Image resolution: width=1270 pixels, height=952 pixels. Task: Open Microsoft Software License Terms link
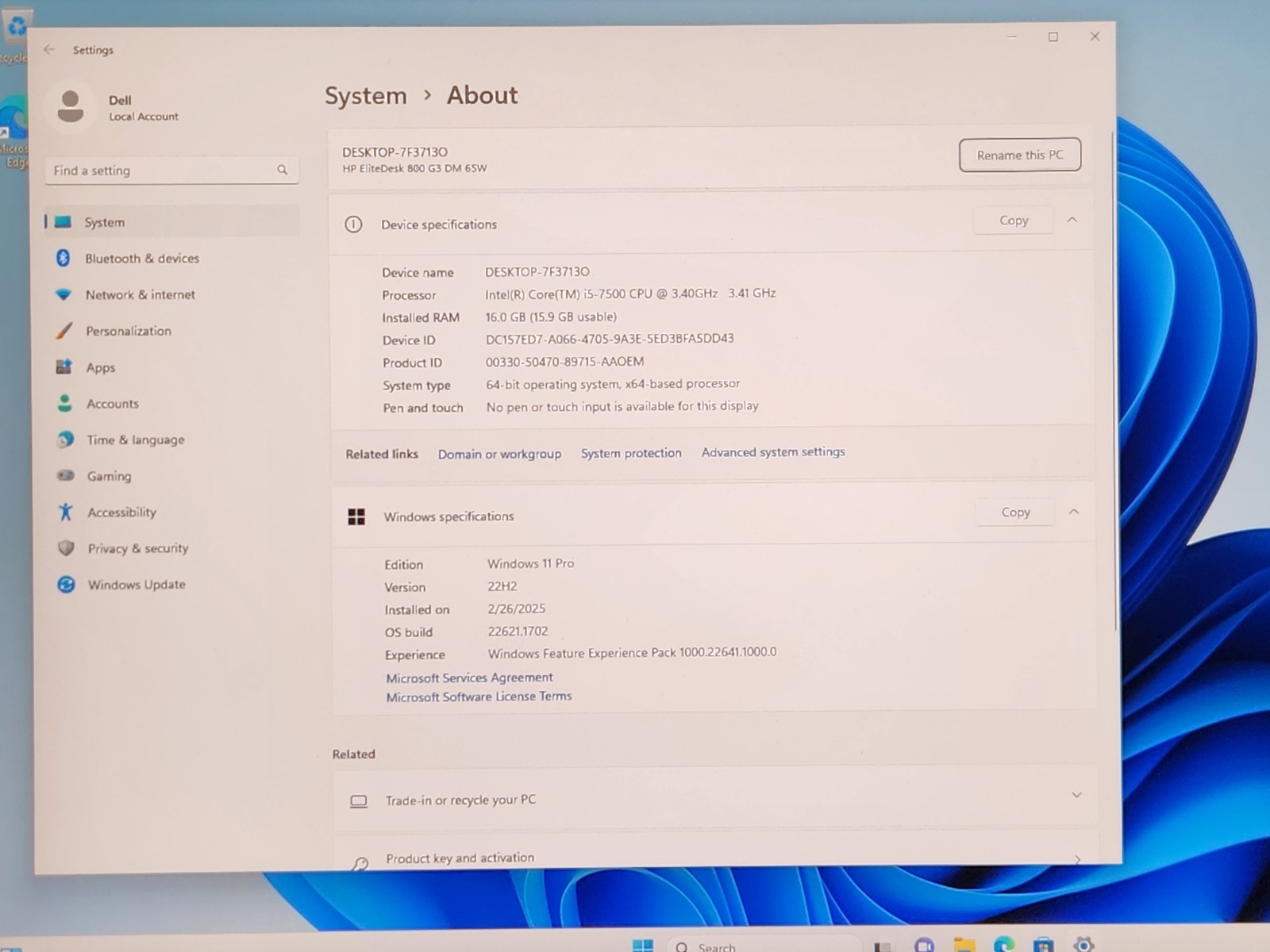pyautogui.click(x=479, y=697)
